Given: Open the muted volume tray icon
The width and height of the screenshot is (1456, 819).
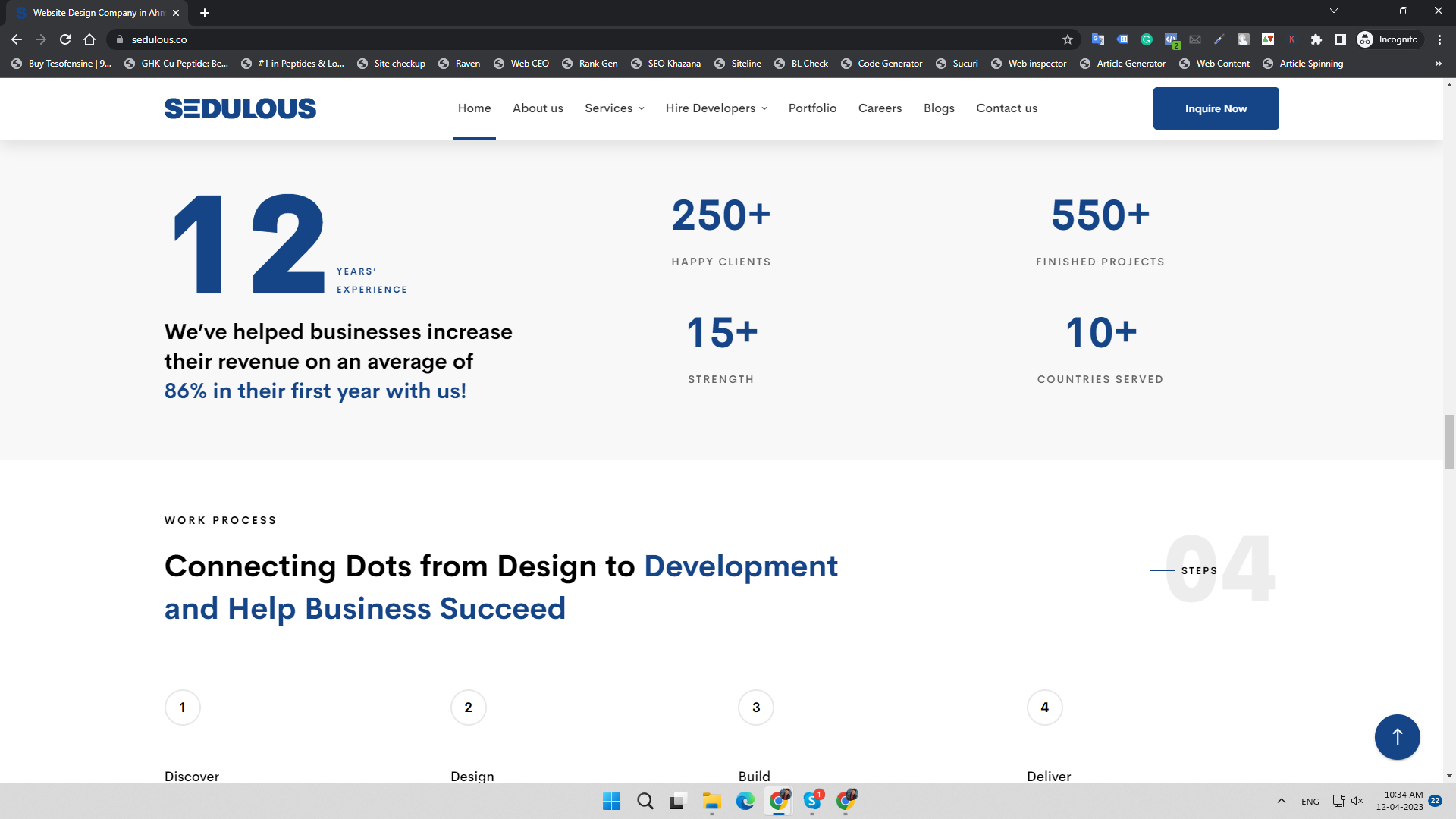Looking at the screenshot, I should 1357,801.
